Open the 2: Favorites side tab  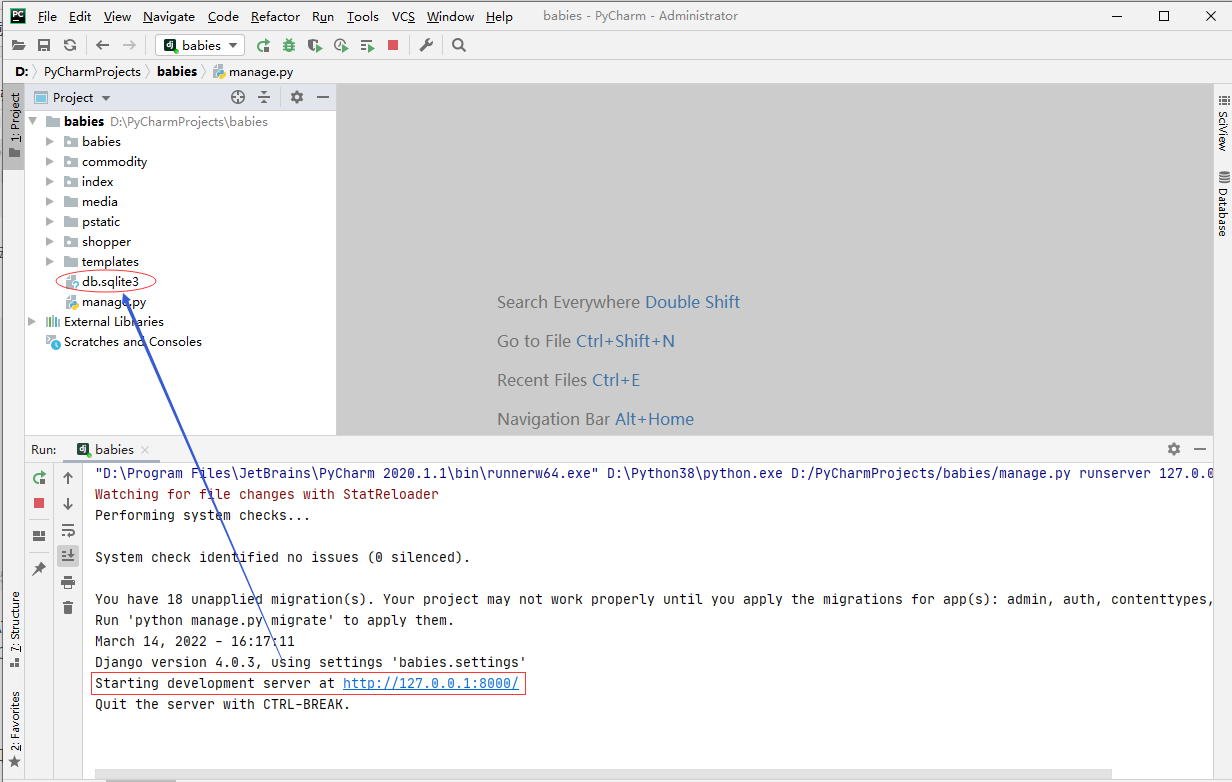pos(14,730)
